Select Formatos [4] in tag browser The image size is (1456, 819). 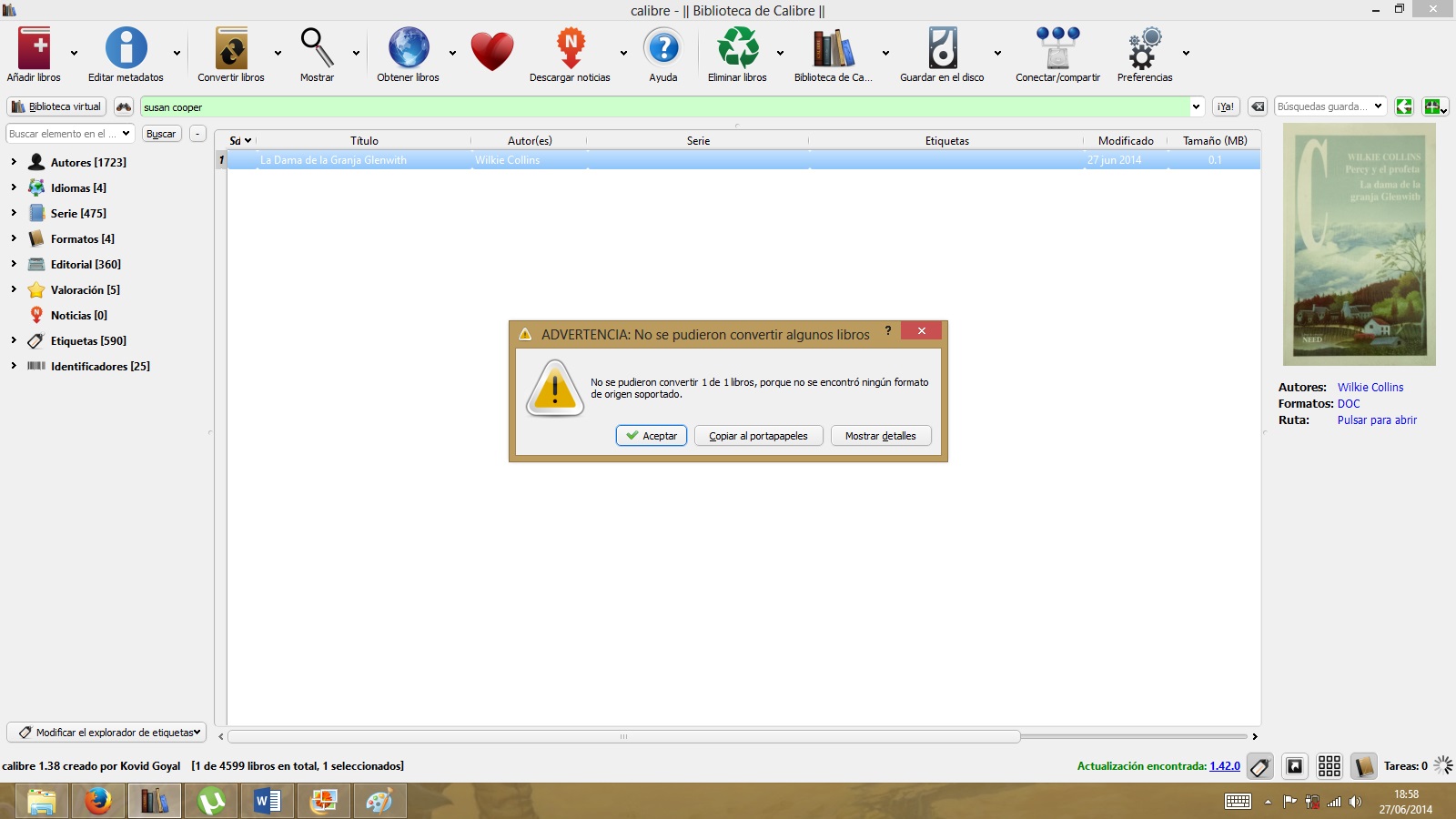click(x=83, y=238)
